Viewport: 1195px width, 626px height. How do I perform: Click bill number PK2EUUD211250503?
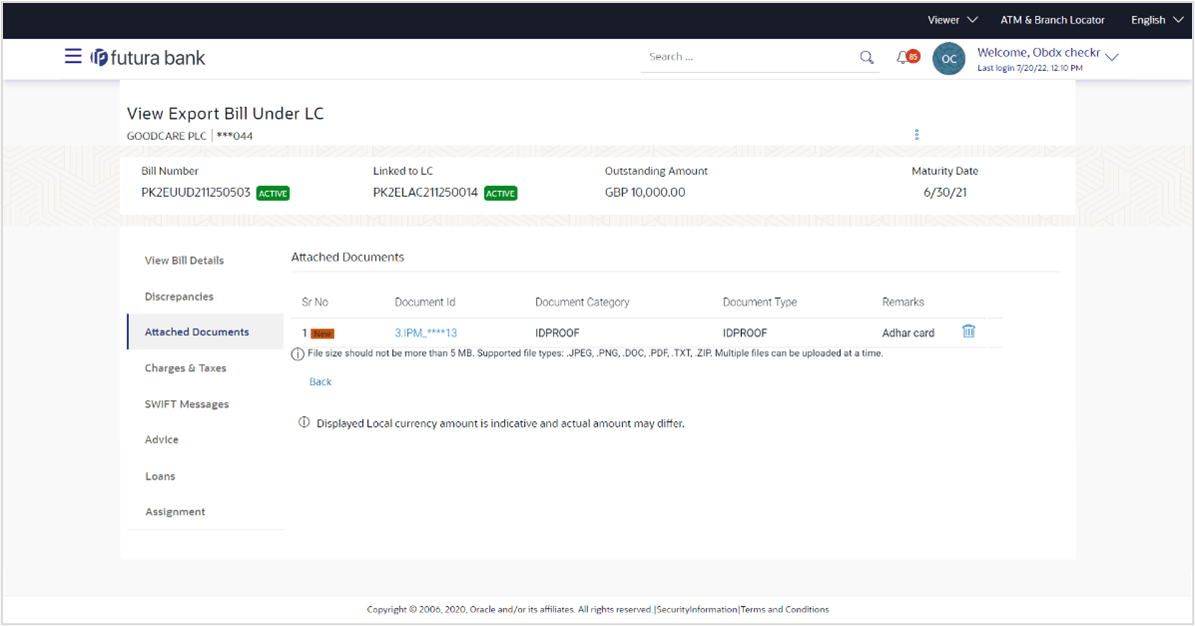click(196, 193)
